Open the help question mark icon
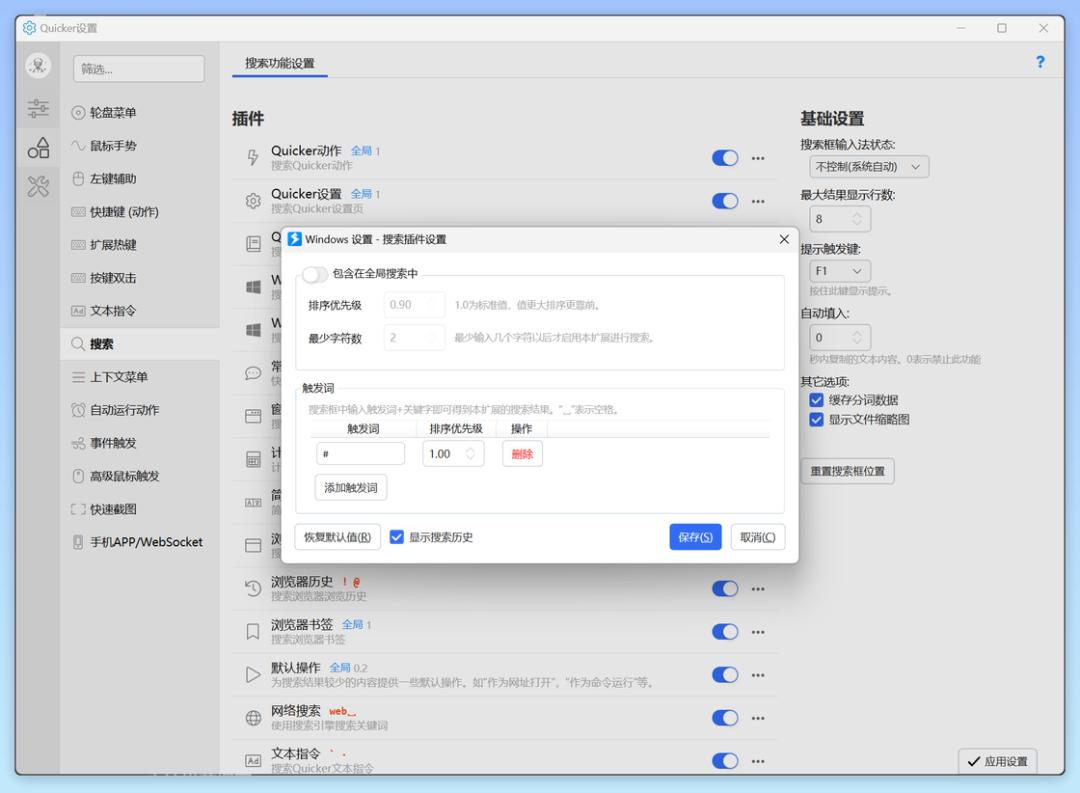The height and width of the screenshot is (793, 1080). tap(1040, 62)
